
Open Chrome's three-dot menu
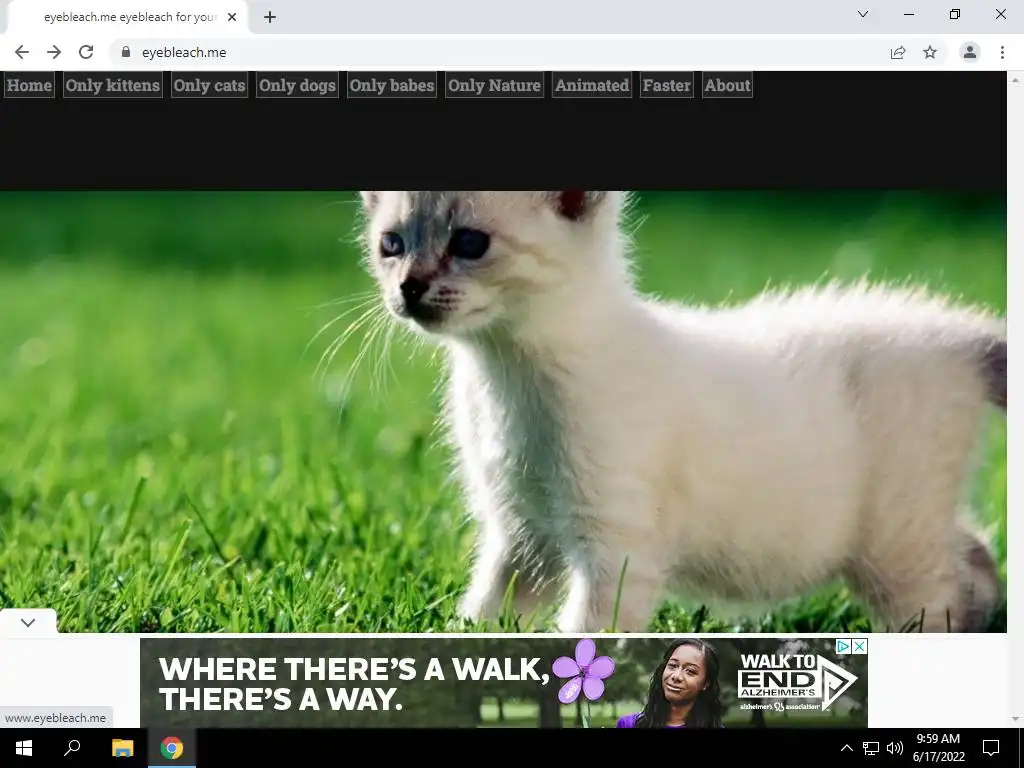click(1002, 52)
